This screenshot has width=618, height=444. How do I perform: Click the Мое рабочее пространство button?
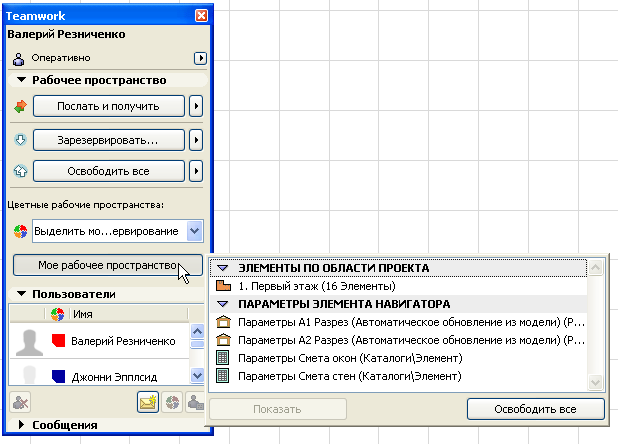tap(108, 265)
